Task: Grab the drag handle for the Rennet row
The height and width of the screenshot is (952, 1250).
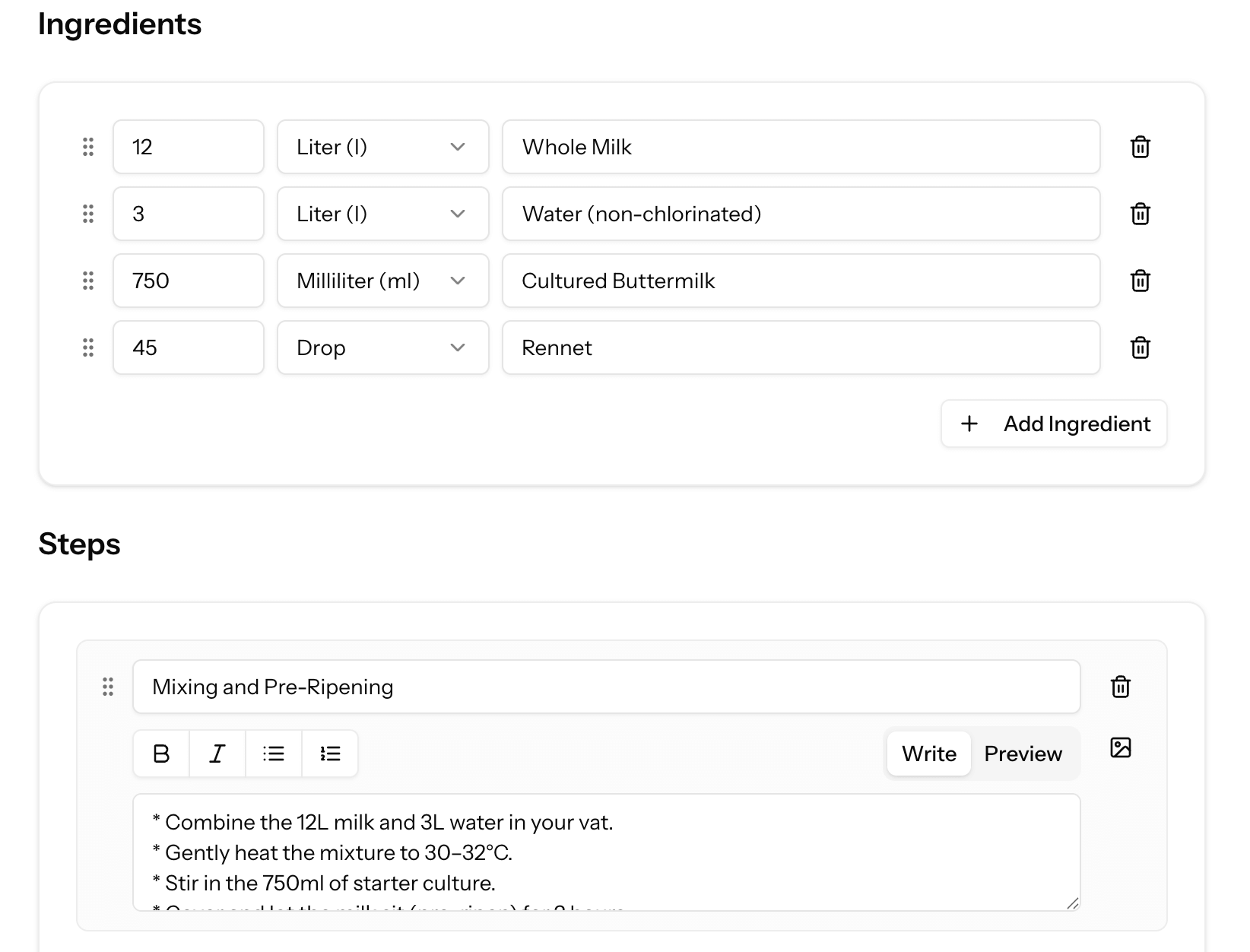Action: (87, 347)
